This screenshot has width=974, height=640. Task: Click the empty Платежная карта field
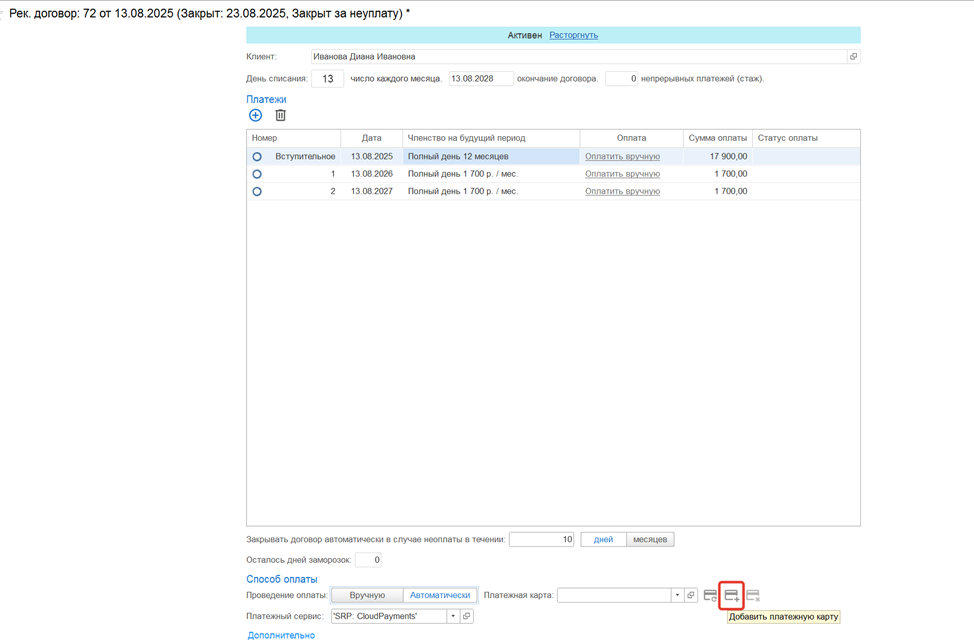(x=614, y=595)
